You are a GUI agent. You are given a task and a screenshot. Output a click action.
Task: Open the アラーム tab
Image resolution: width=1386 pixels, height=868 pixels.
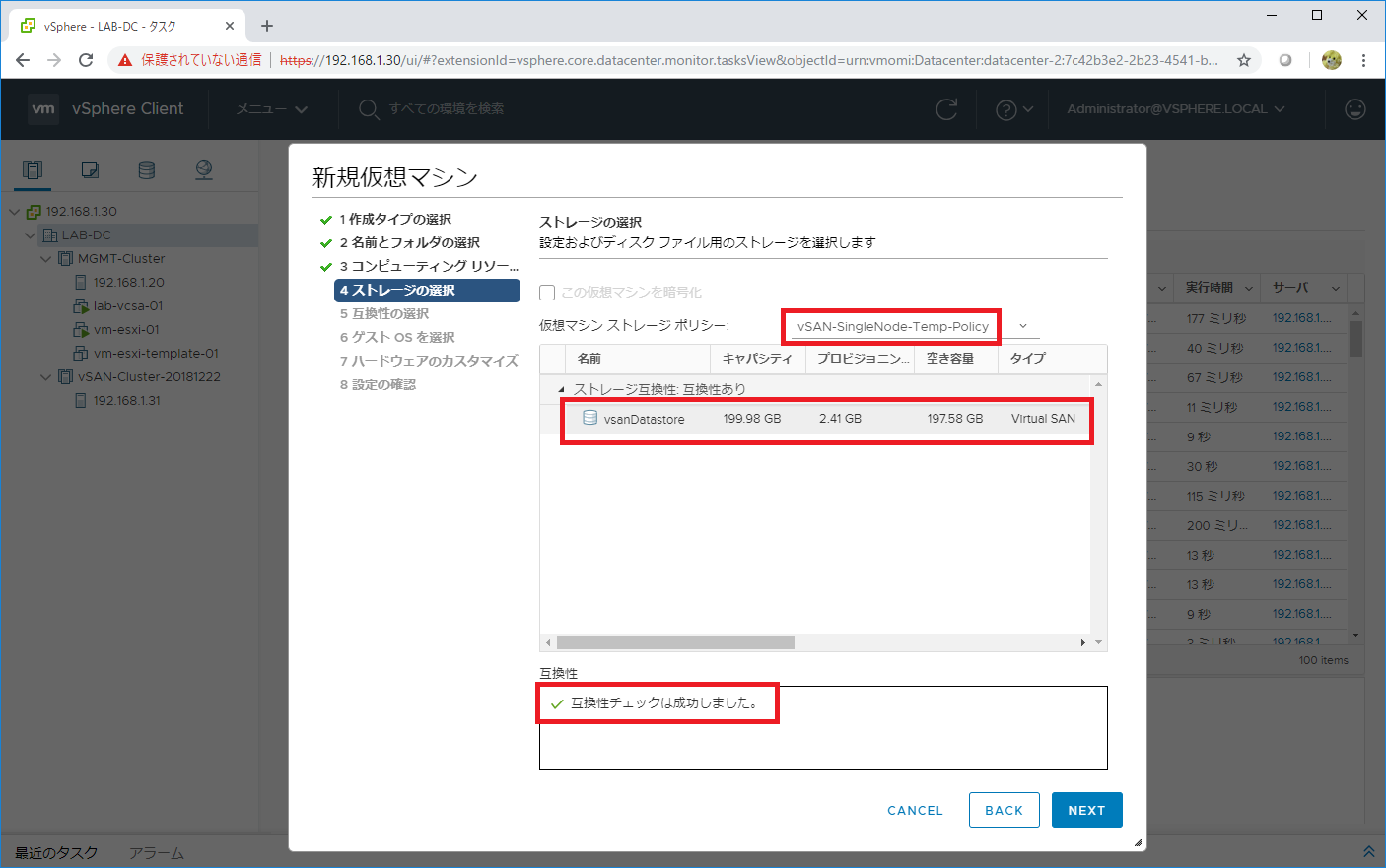pos(156,852)
